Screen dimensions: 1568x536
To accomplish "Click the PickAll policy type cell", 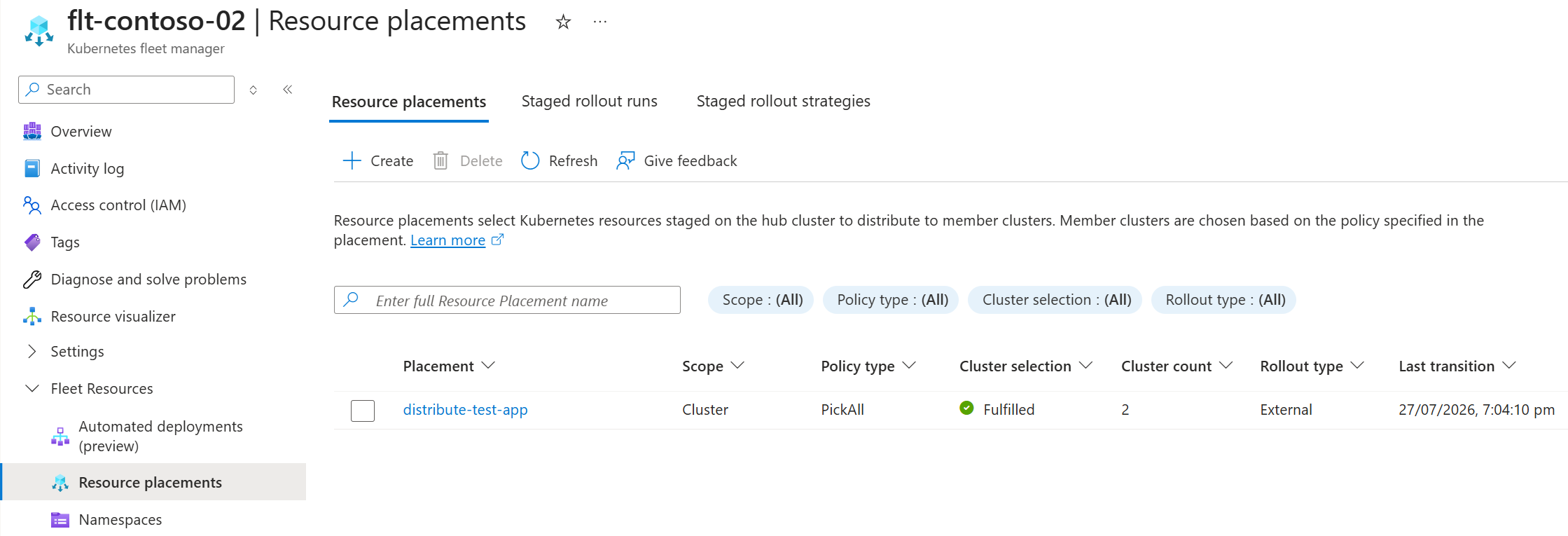I will click(x=842, y=410).
